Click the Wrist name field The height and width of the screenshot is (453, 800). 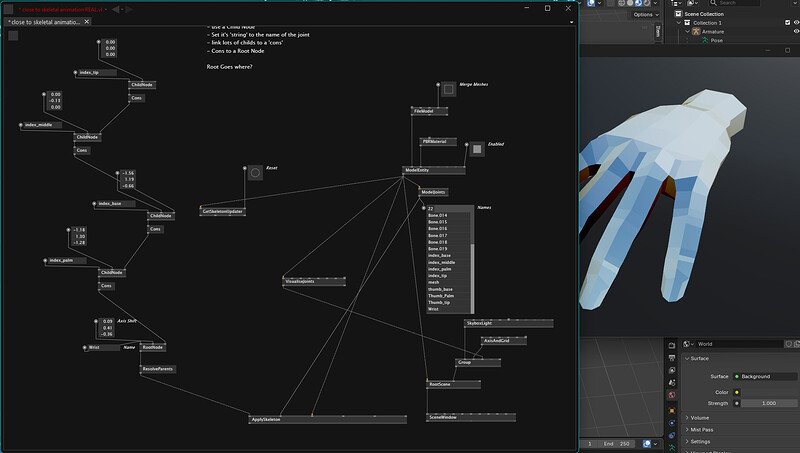104,347
